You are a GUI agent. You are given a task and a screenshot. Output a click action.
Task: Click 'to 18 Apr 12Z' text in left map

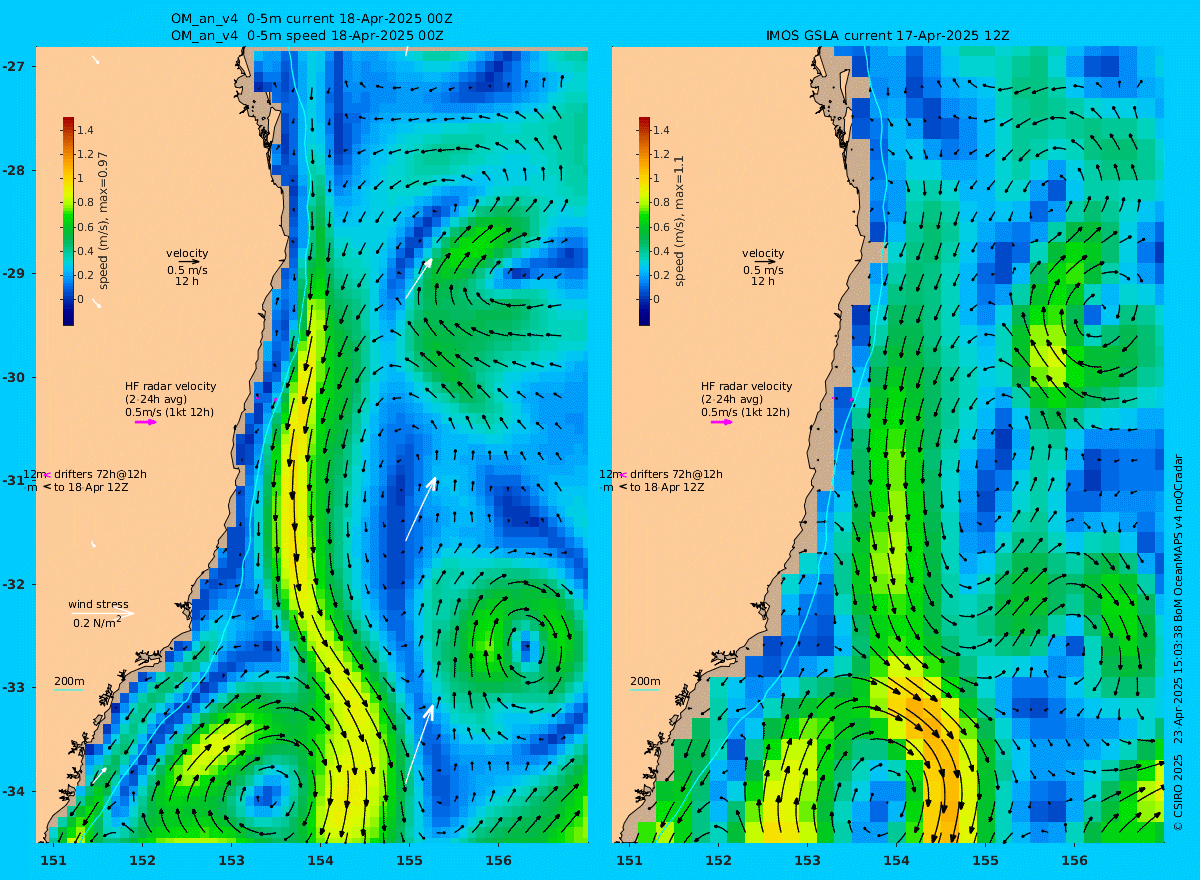(x=92, y=487)
